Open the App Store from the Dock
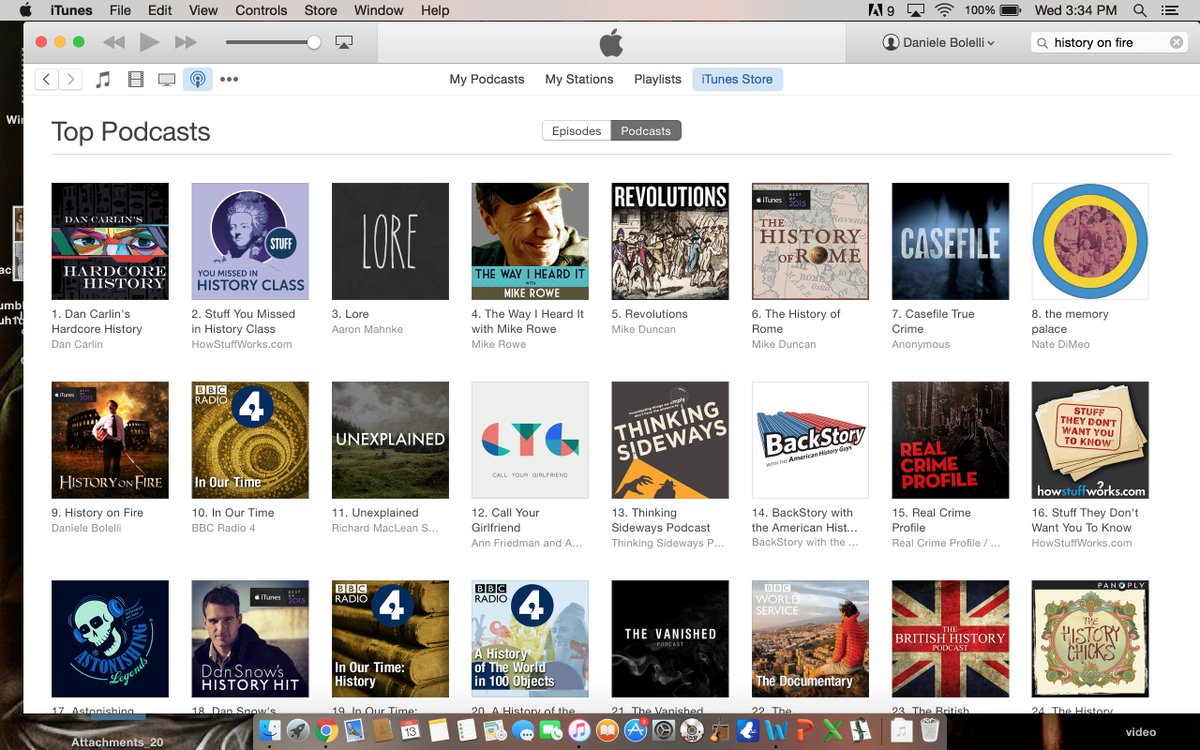 [x=635, y=731]
